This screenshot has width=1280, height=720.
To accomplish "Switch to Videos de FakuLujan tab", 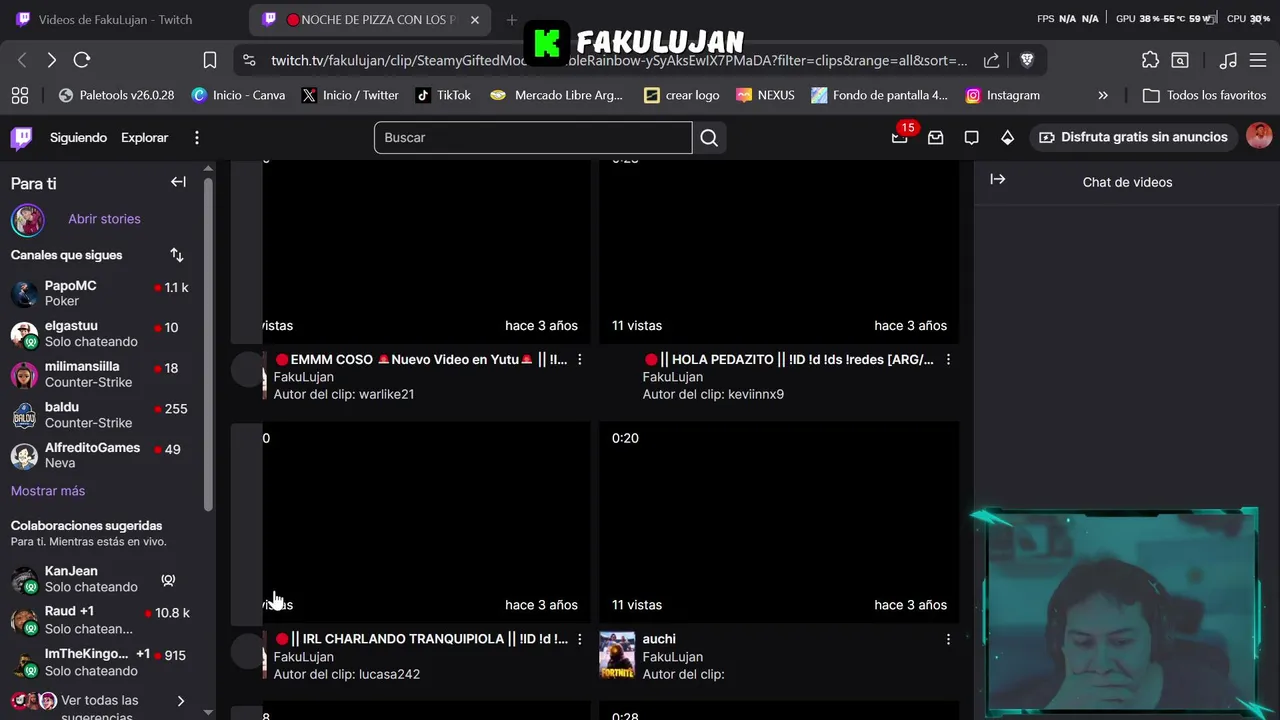I will click(115, 20).
